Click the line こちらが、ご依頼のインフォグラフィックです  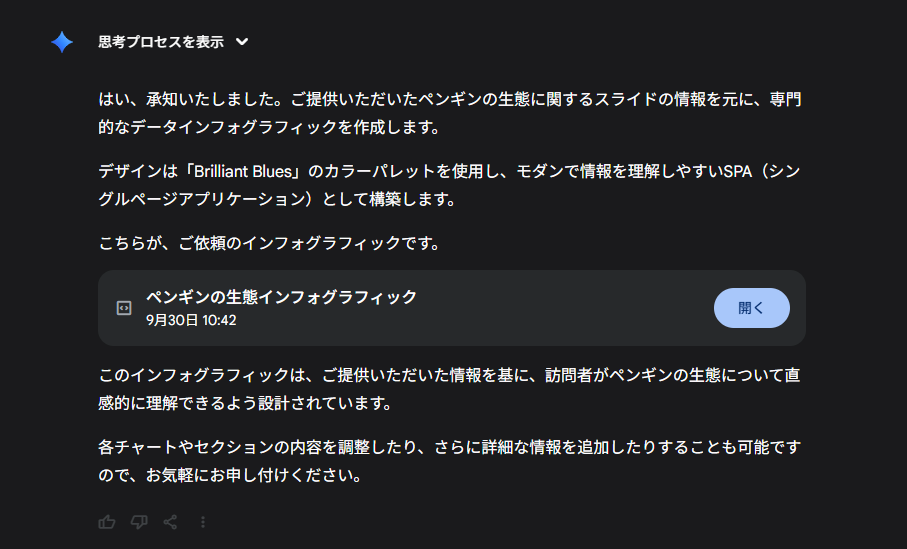[269, 243]
